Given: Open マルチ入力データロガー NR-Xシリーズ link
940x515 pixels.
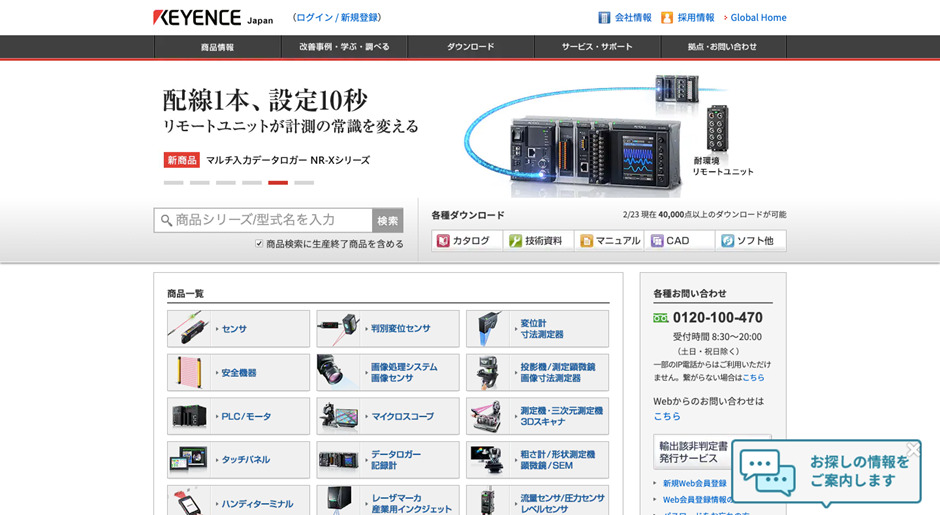Looking at the screenshot, I should coord(288,160).
